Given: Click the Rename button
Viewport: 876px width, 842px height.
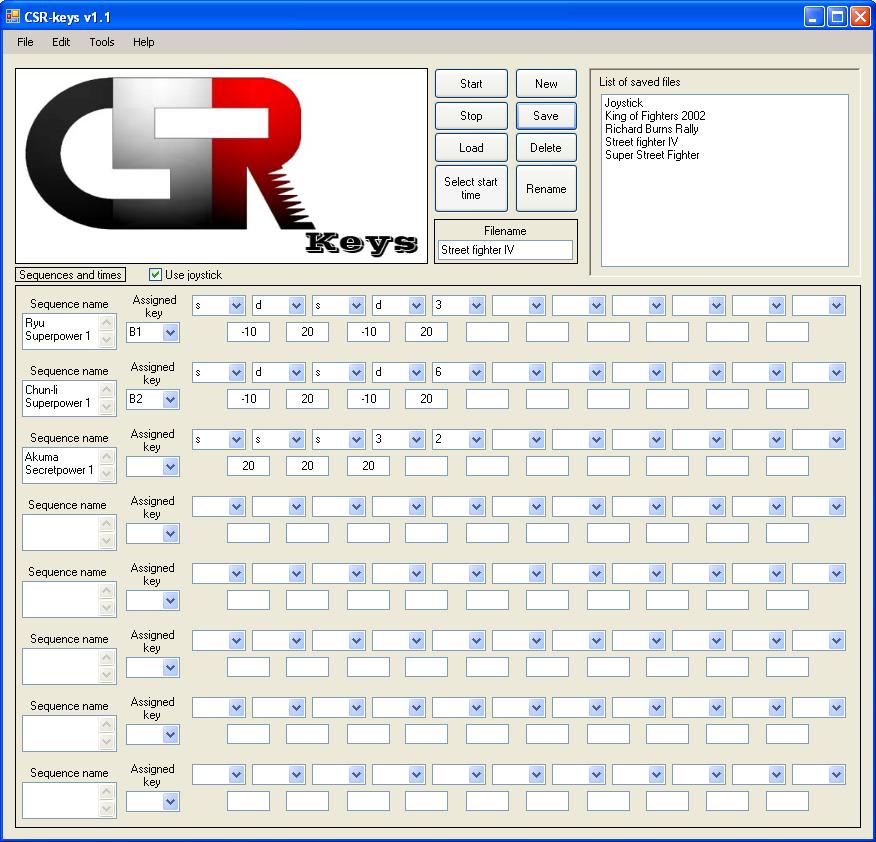Looking at the screenshot, I should 546,188.
